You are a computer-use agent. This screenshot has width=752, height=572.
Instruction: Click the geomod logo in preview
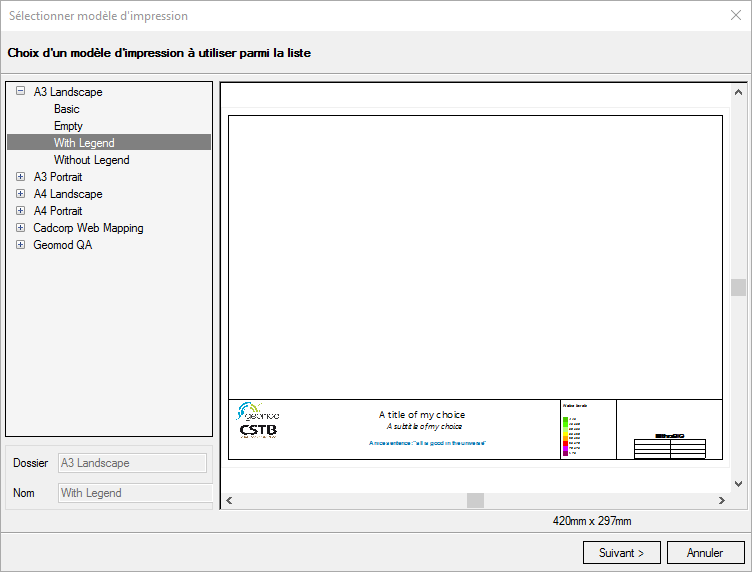coord(258,411)
